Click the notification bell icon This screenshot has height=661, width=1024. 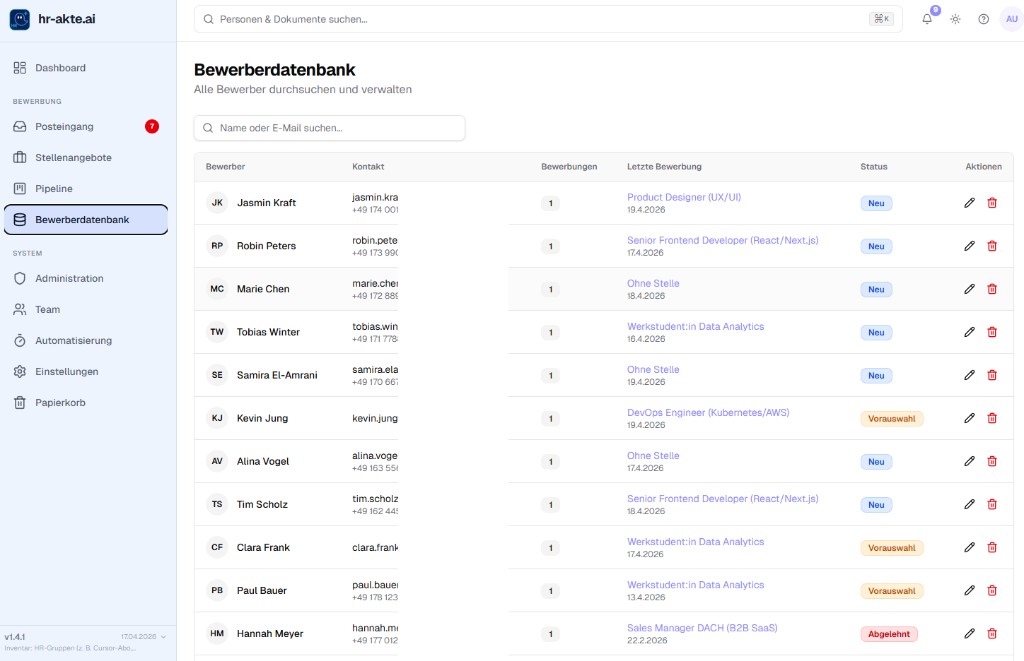(x=927, y=19)
